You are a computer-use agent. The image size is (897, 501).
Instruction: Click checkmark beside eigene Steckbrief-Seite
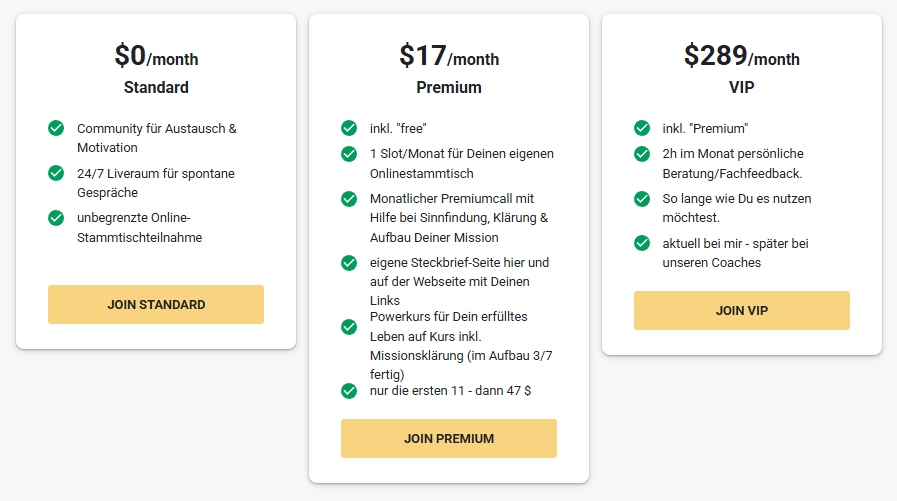(x=349, y=263)
